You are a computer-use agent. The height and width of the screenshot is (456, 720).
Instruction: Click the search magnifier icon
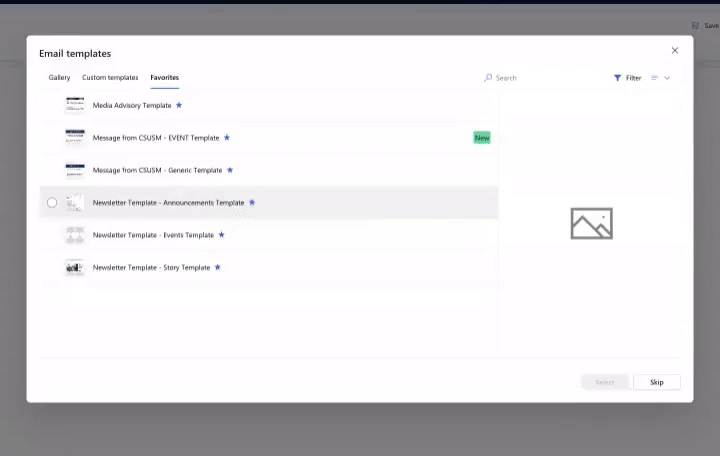point(488,78)
